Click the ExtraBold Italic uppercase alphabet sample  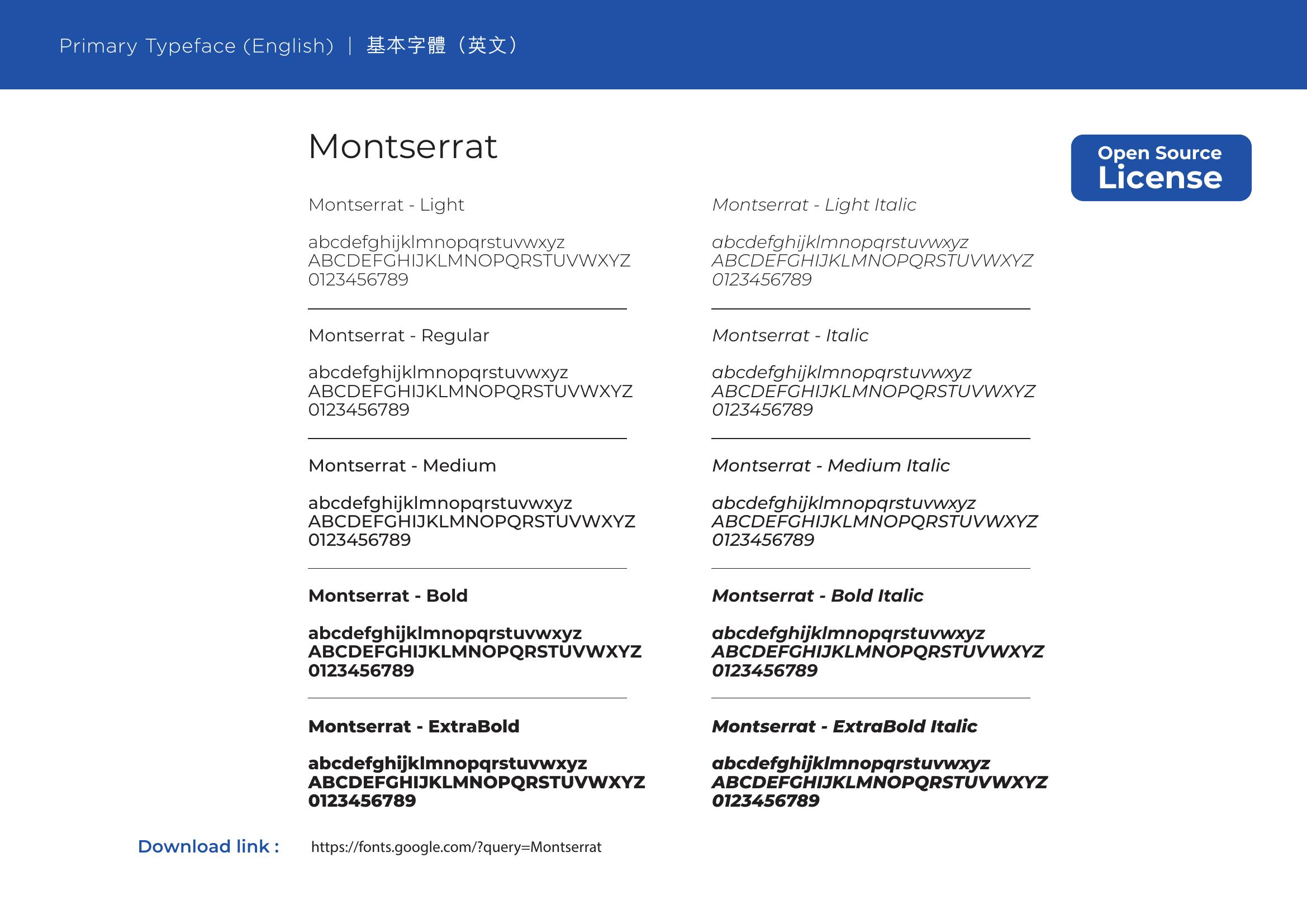pyautogui.click(x=880, y=782)
